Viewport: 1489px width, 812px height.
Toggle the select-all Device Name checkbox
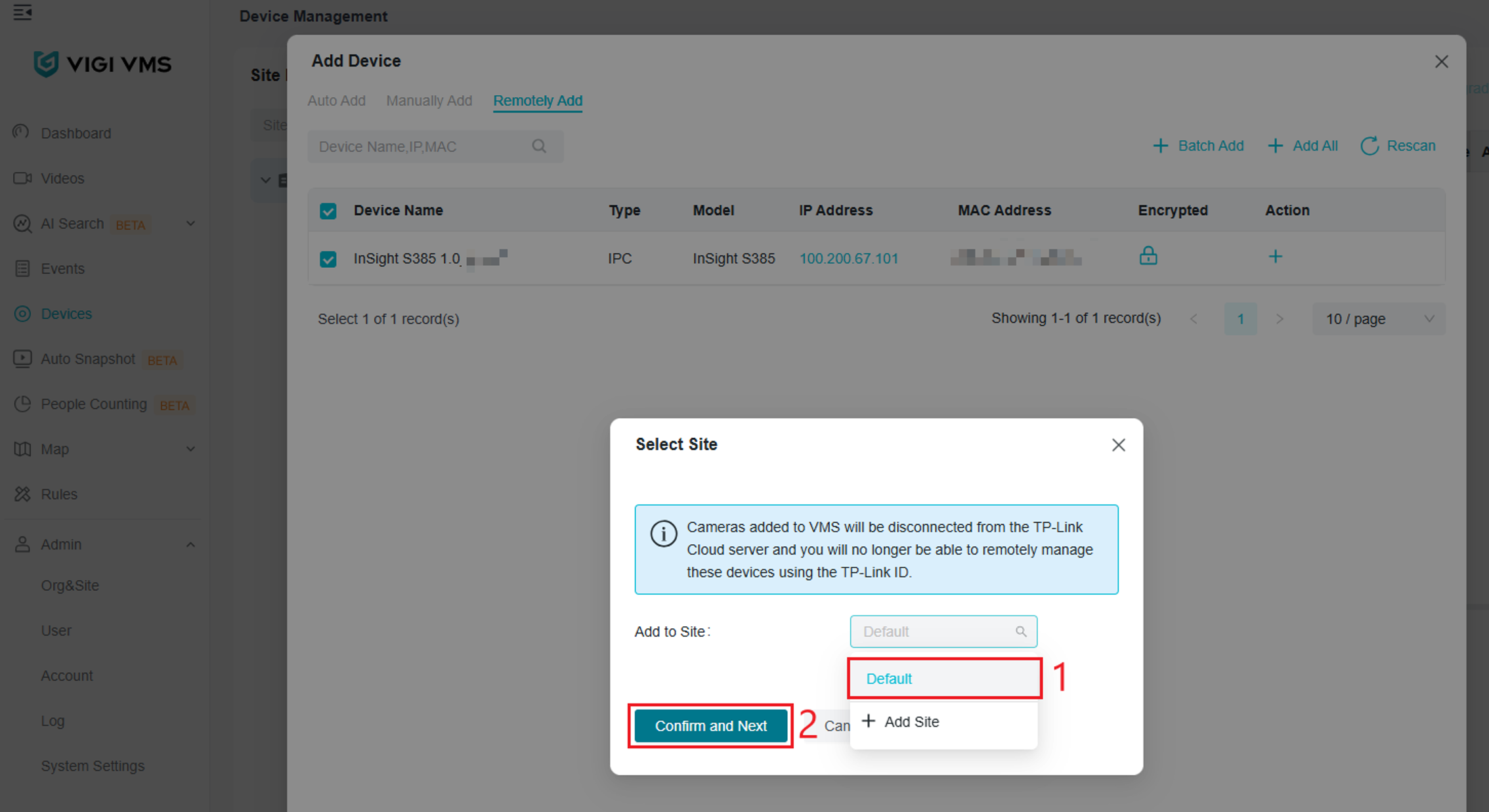328,211
